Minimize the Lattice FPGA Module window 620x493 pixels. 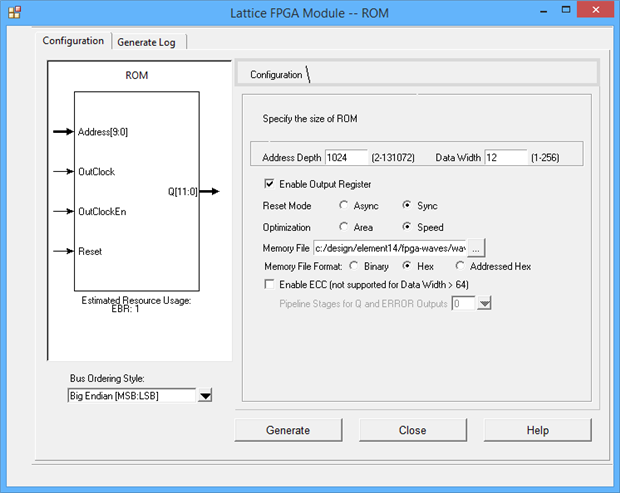click(544, 11)
